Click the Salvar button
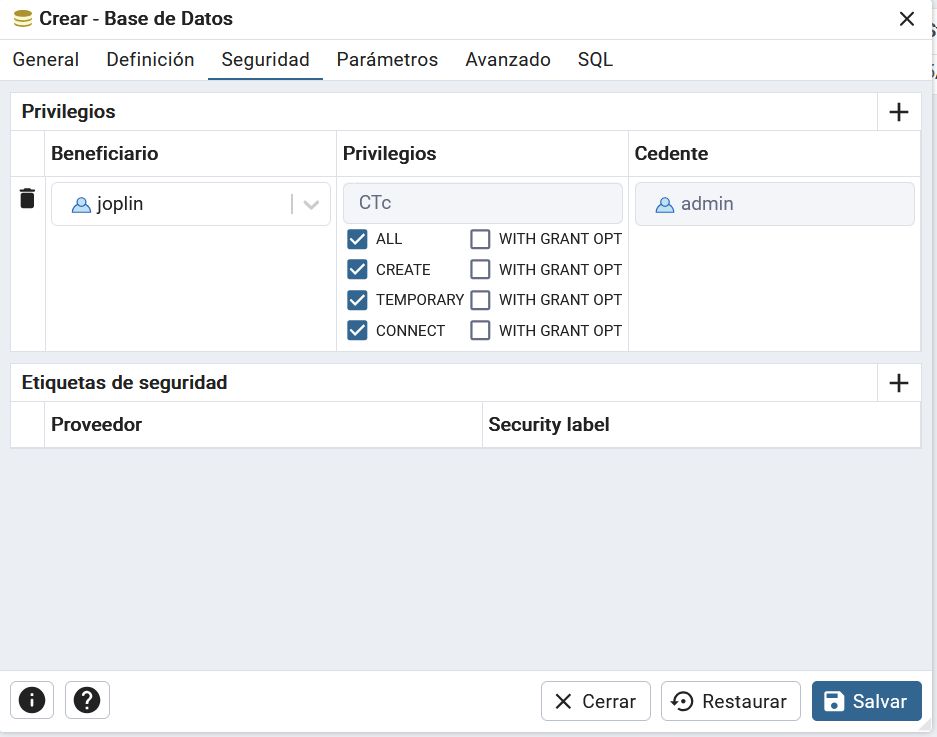This screenshot has height=737, width=937. pos(866,702)
